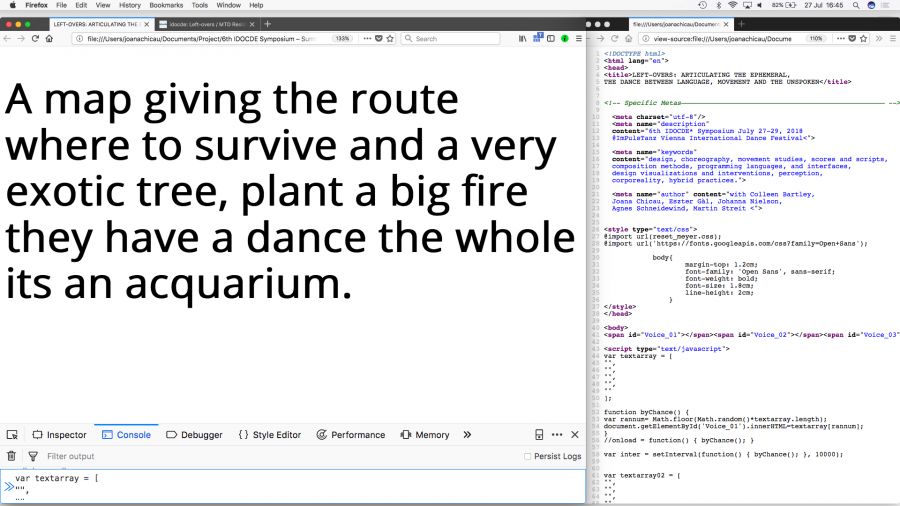This screenshot has width=900, height=506.
Task: Clear console output with the trash icon
Action: (x=12, y=456)
